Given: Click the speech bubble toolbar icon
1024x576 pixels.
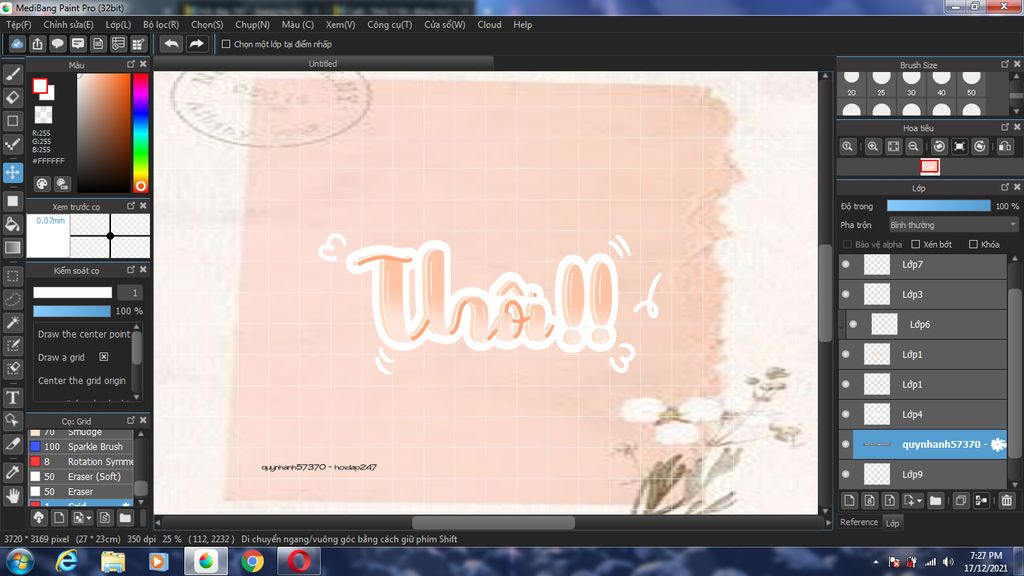Looking at the screenshot, I should point(57,44).
